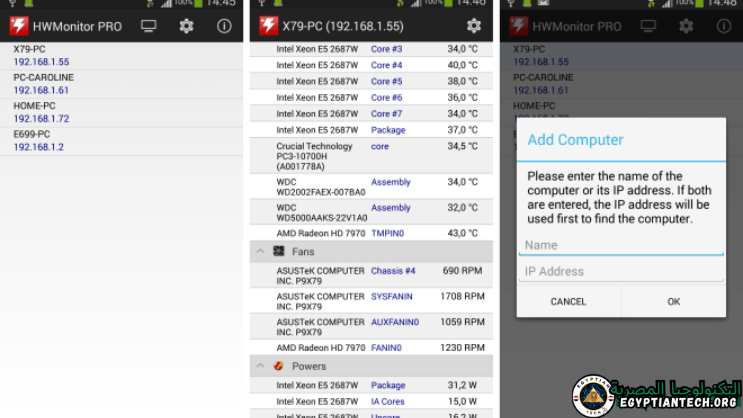The image size is (743, 418).
Task: Tap the info icon in the left header
Action: (224, 26)
